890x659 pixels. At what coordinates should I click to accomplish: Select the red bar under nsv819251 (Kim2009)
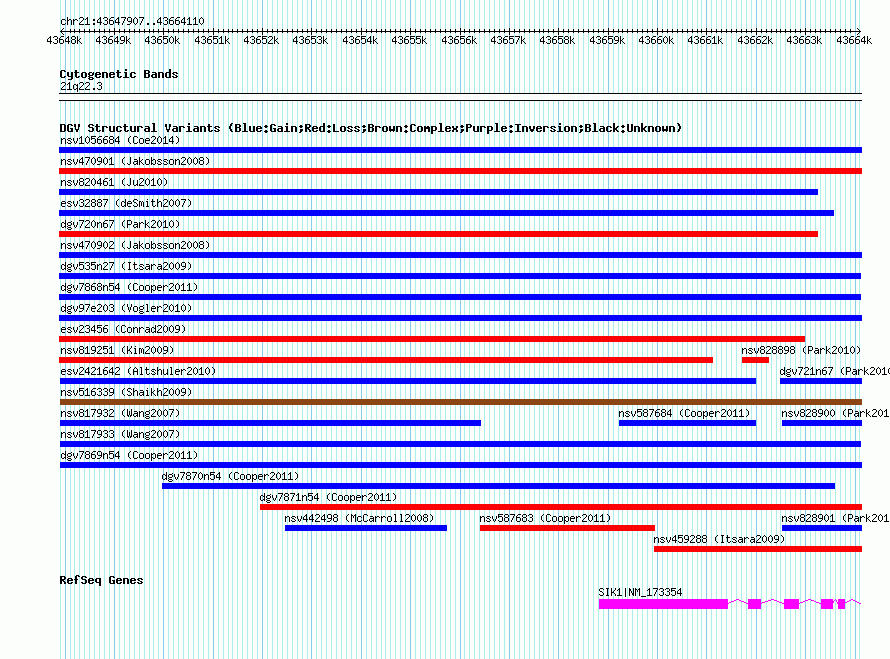(386, 360)
